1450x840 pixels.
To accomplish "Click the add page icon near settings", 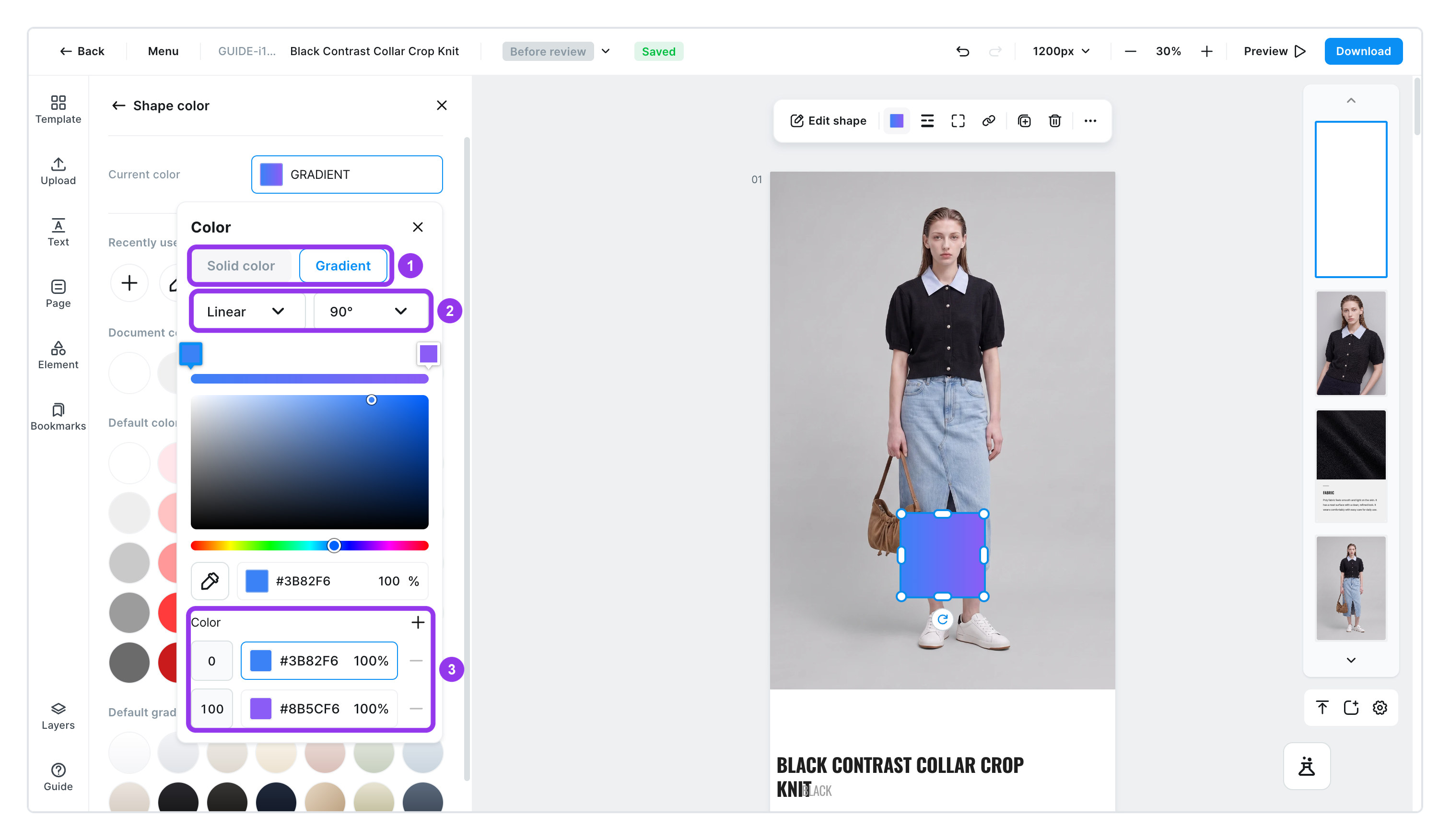I will (x=1351, y=708).
